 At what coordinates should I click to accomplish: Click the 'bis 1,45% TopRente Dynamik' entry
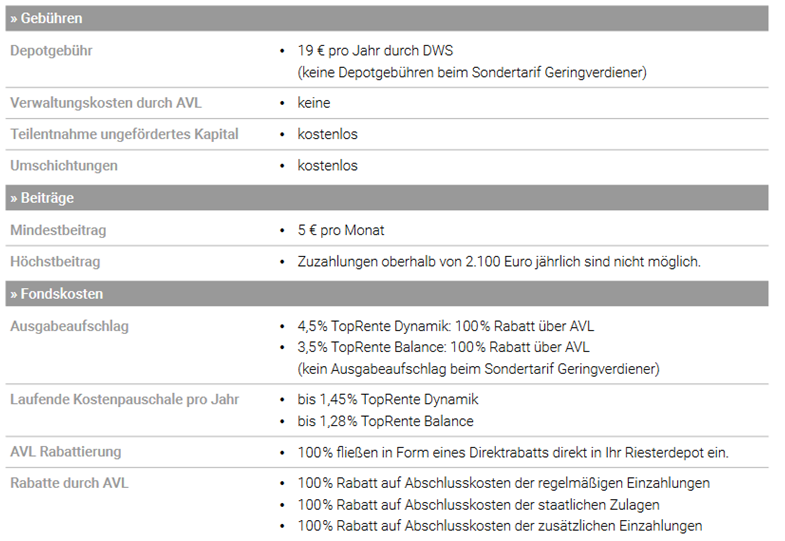pyautogui.click(x=387, y=400)
